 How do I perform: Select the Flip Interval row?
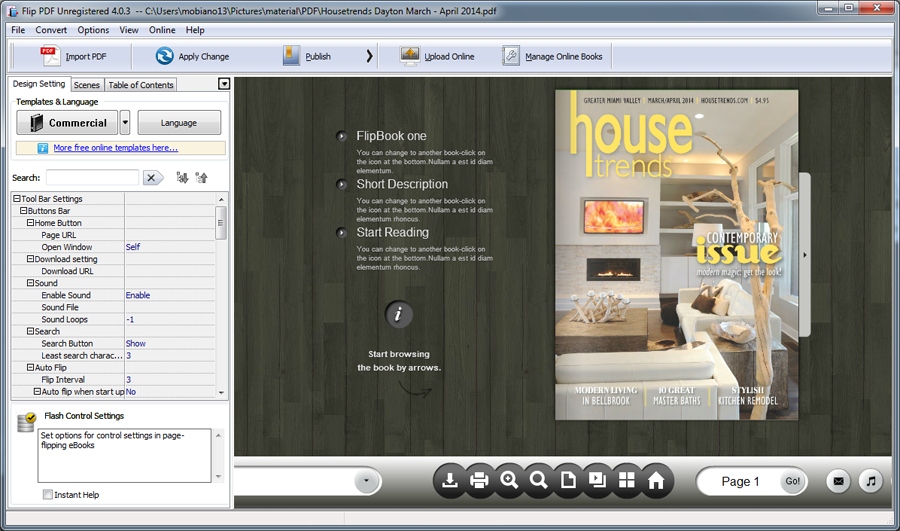(x=113, y=379)
